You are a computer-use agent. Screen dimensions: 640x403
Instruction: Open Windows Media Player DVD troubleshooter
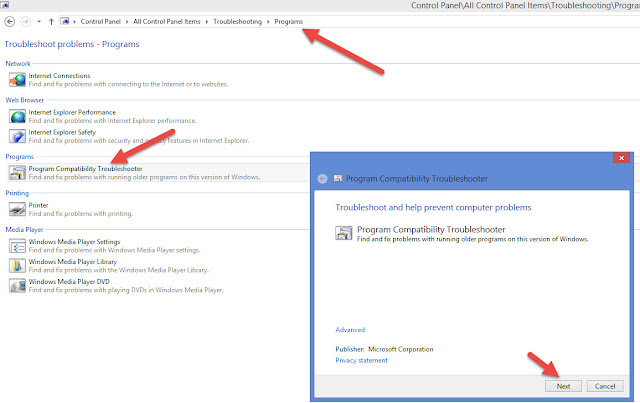click(69, 282)
